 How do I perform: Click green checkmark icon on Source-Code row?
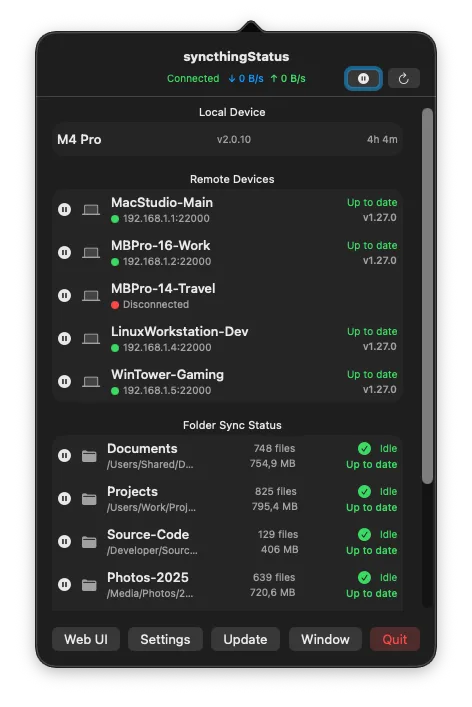364,535
